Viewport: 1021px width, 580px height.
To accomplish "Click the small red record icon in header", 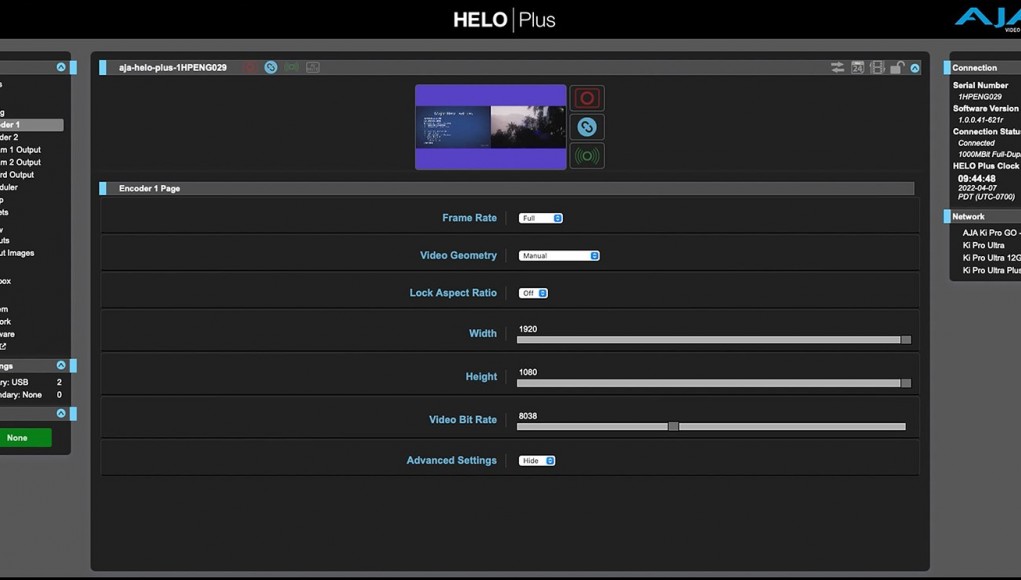I will click(x=250, y=67).
